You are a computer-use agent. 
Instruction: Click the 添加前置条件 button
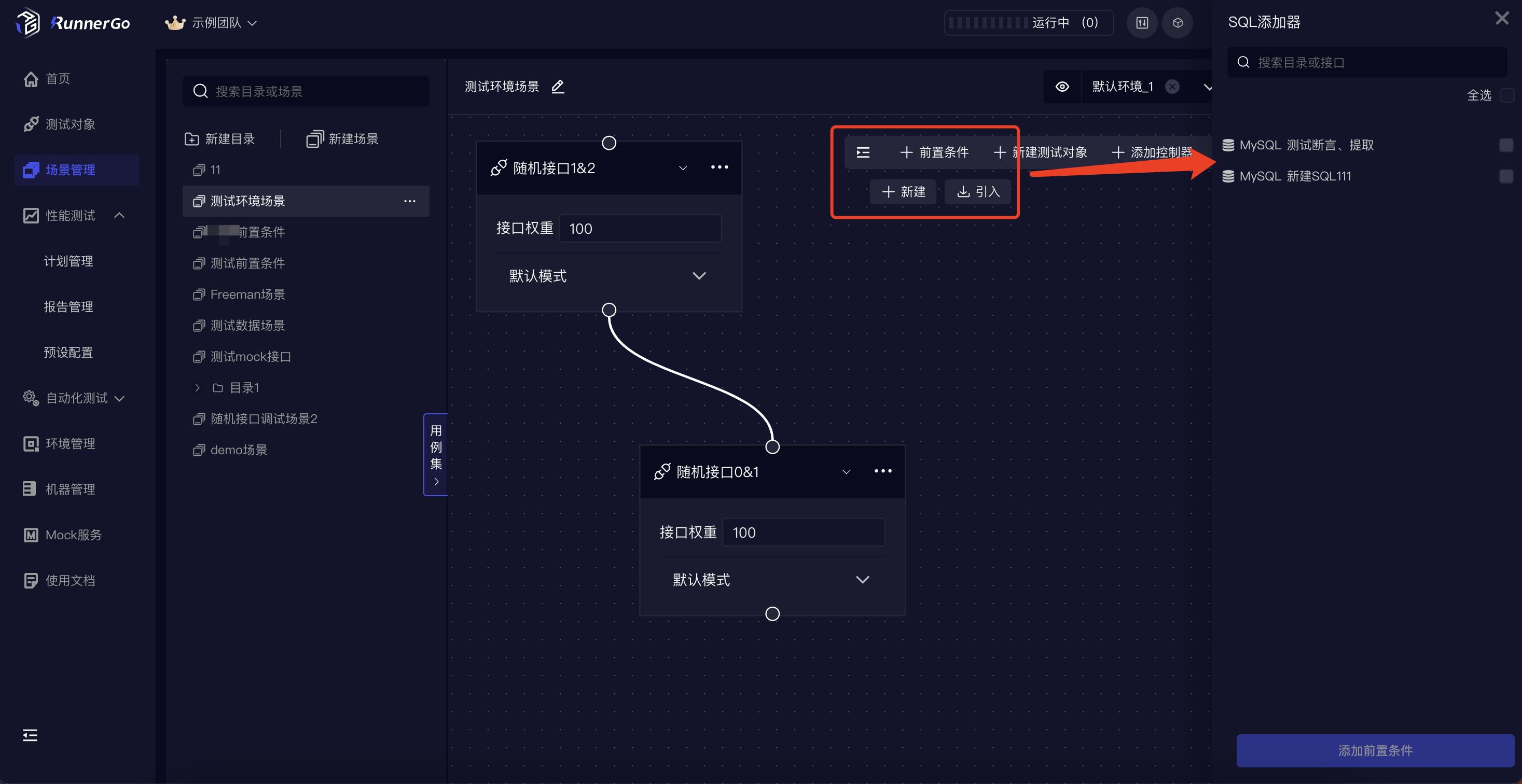[x=1375, y=751]
